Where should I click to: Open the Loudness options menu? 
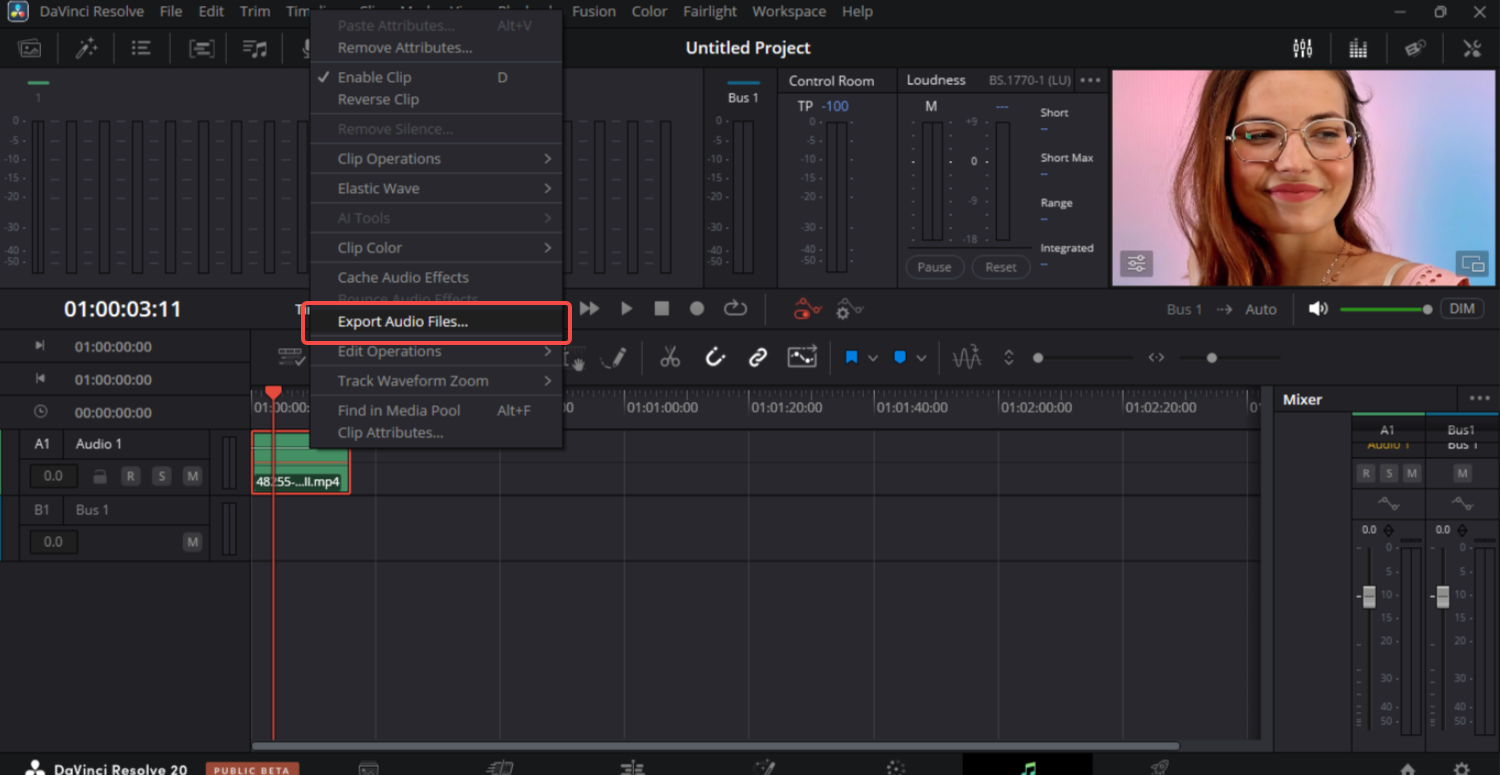1089,80
